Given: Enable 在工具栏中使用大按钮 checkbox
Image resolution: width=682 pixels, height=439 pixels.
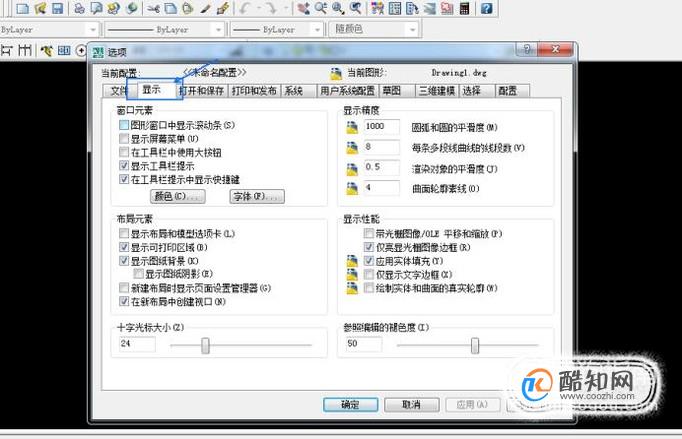Looking at the screenshot, I should (124, 152).
